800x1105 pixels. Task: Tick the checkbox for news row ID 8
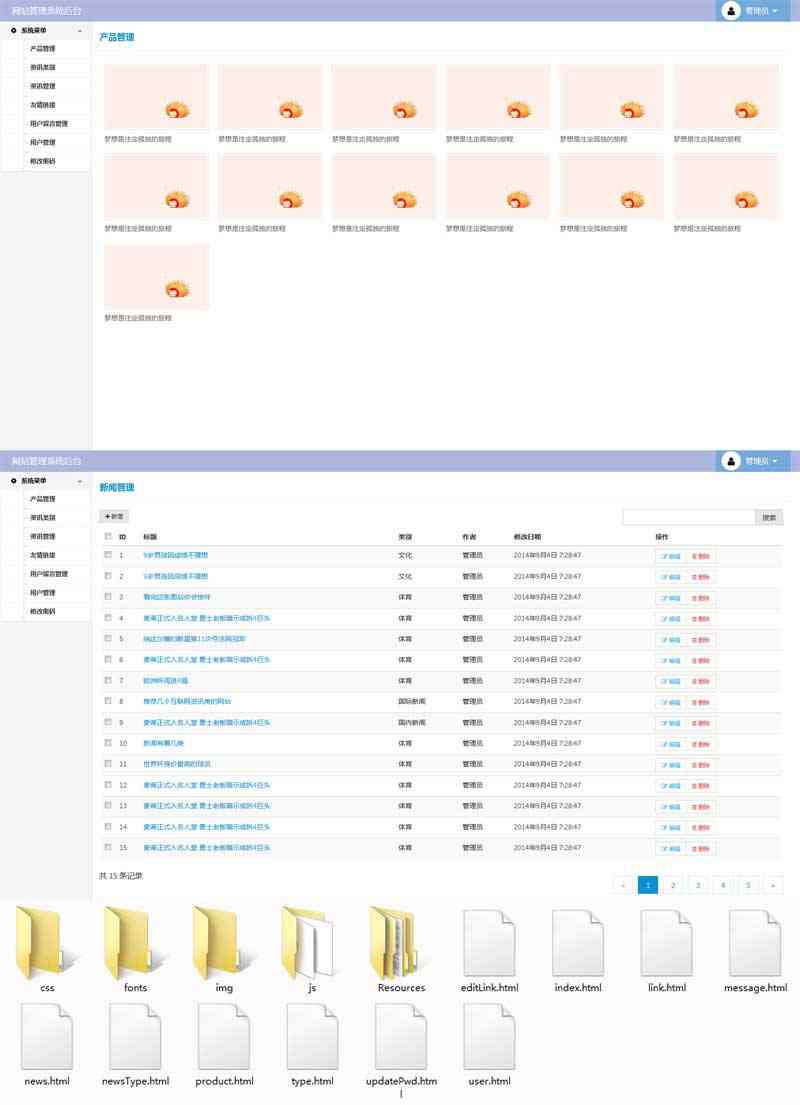point(108,701)
